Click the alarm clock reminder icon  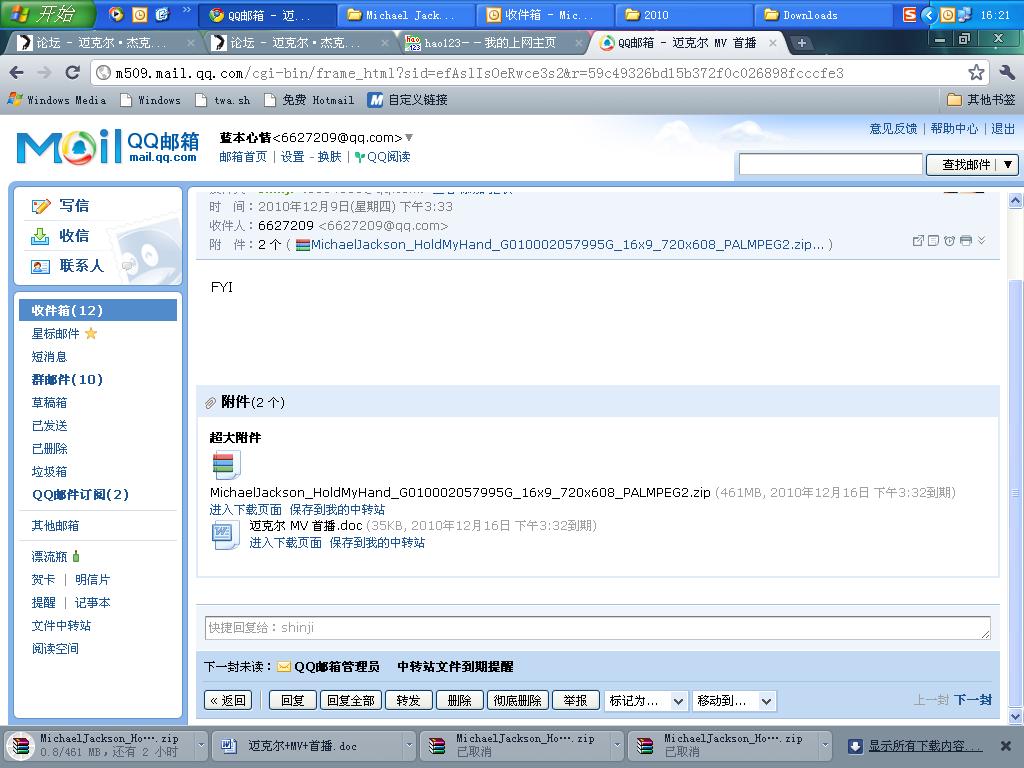pos(949,241)
